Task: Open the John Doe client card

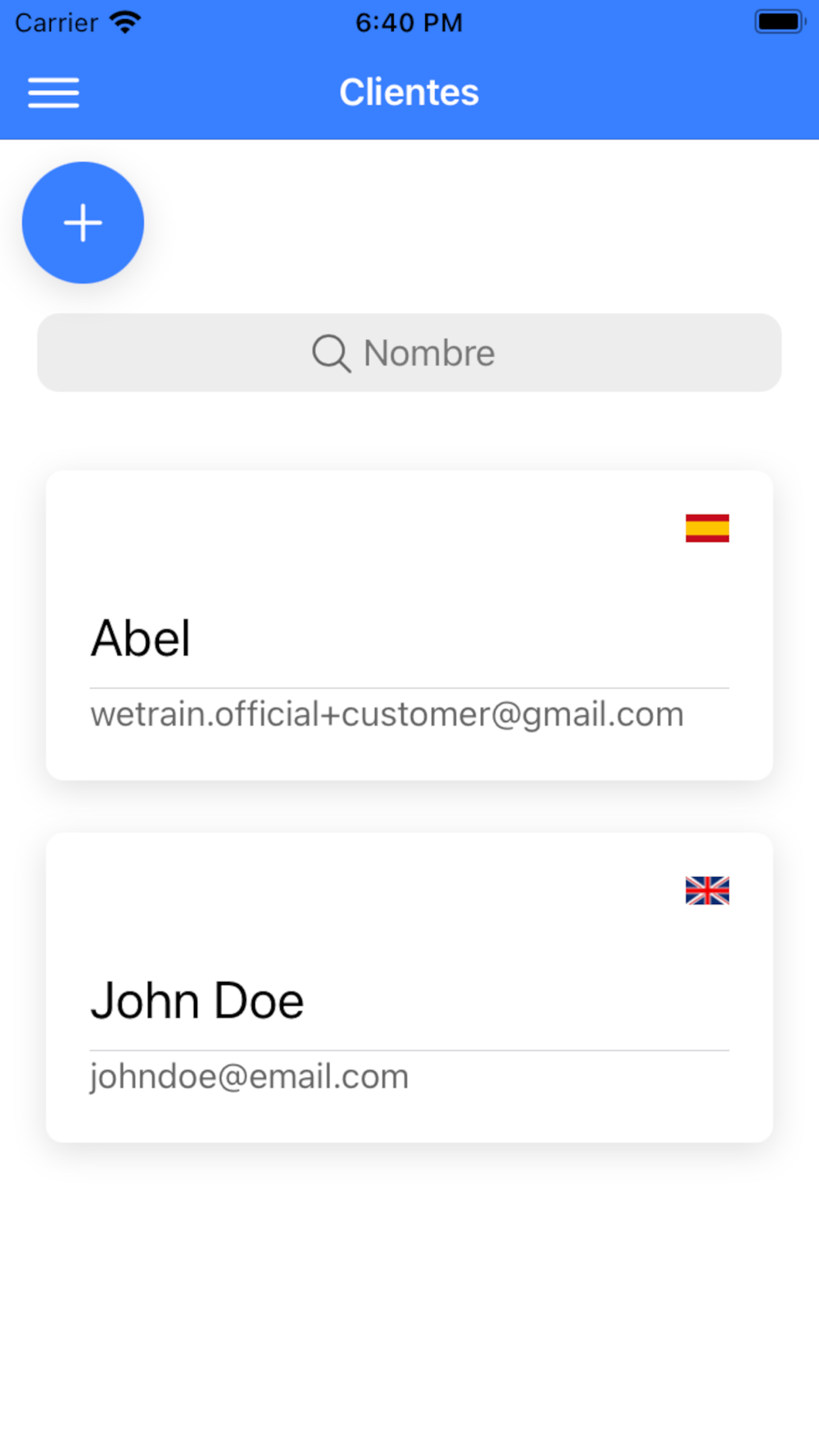Action: tap(409, 988)
